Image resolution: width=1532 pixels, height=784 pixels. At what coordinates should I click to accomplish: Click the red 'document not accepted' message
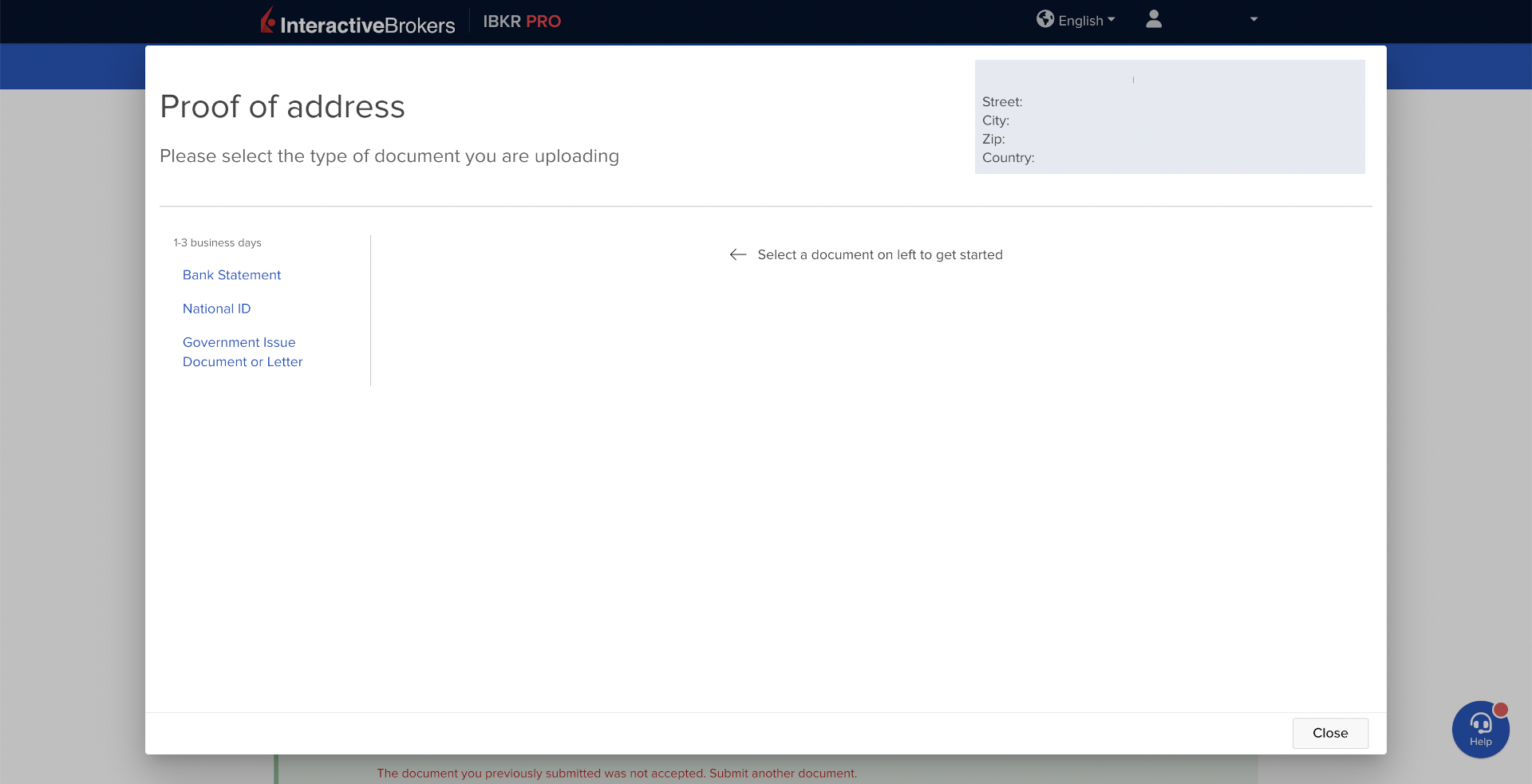pos(617,773)
